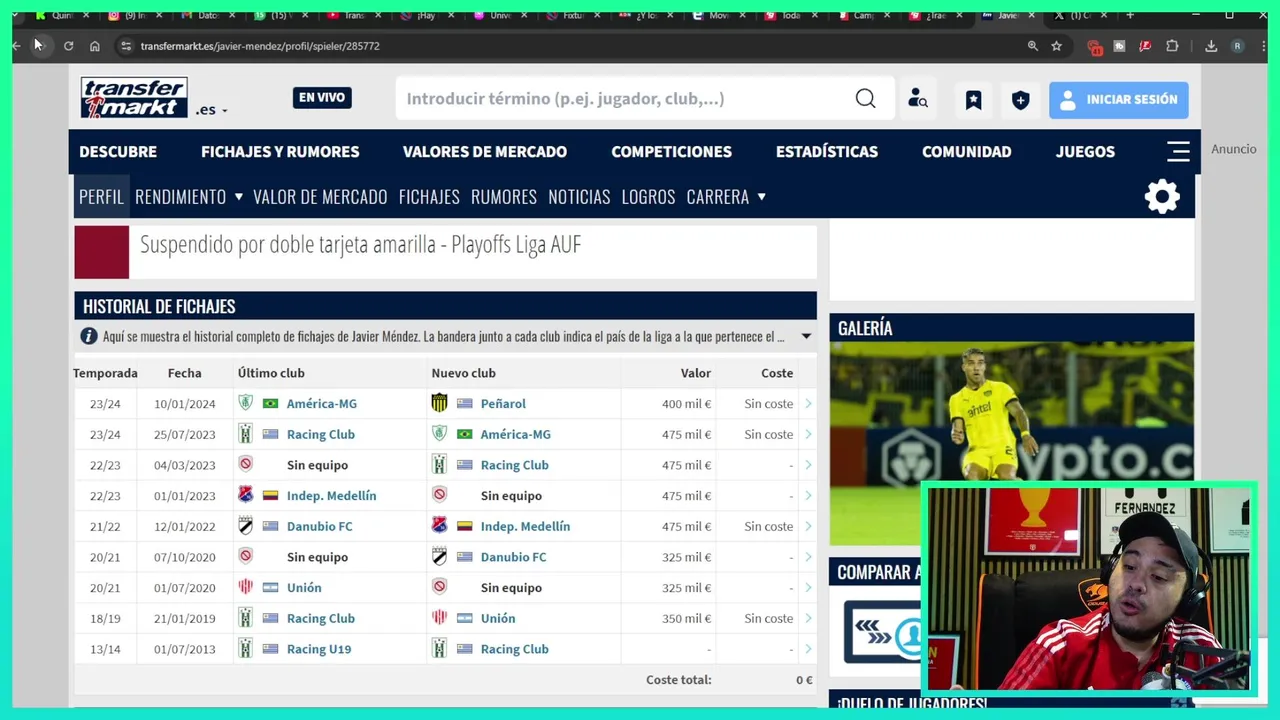Open the Racing U19 club link
1280x720 pixels.
[319, 649]
